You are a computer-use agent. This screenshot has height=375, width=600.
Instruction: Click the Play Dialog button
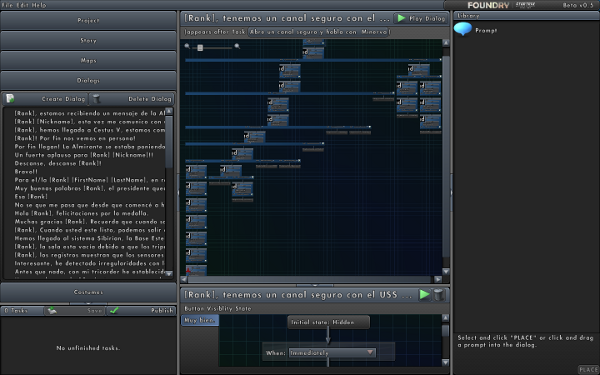[x=421, y=18]
